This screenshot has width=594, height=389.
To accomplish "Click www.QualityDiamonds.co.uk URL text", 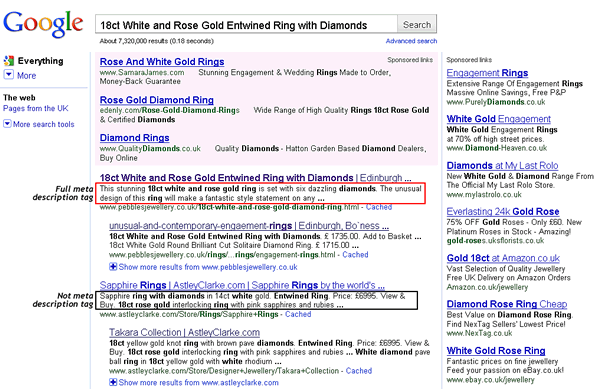I will pos(150,148).
